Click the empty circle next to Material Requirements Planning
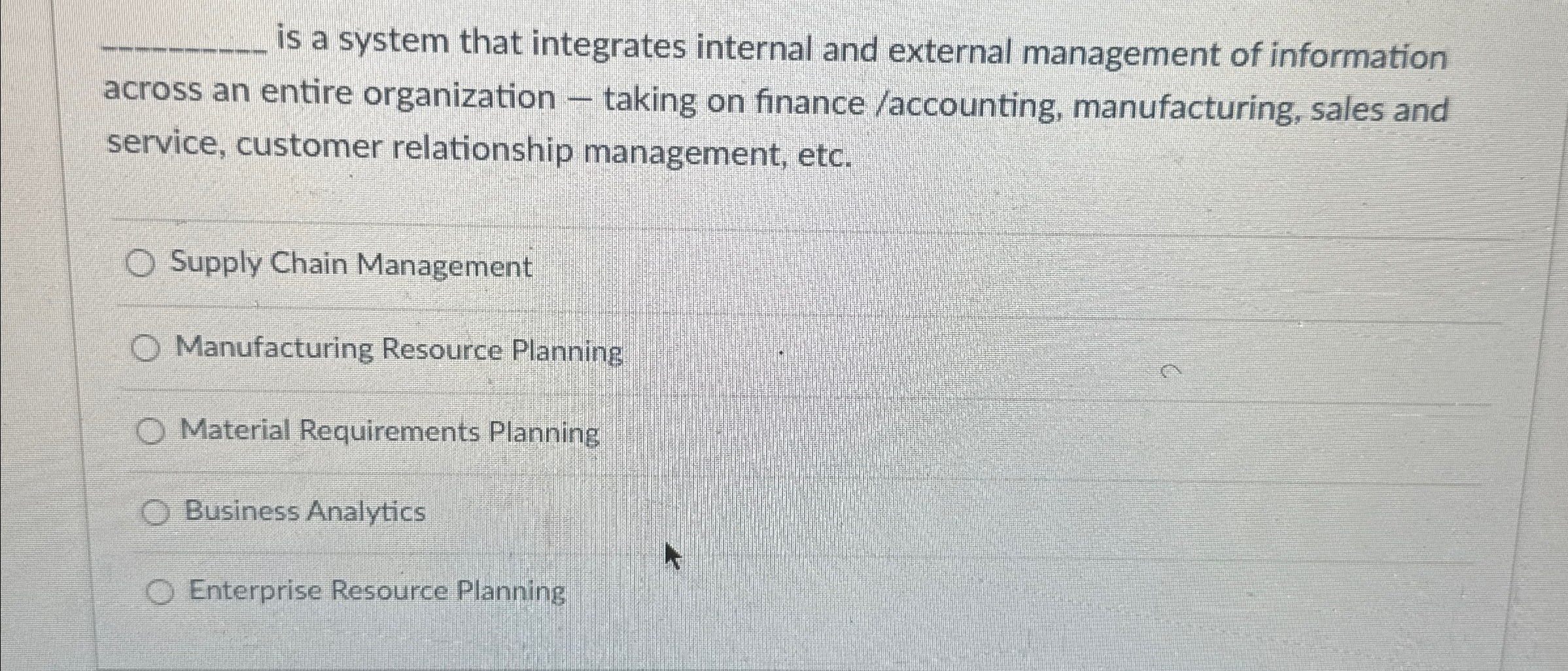 click(151, 430)
